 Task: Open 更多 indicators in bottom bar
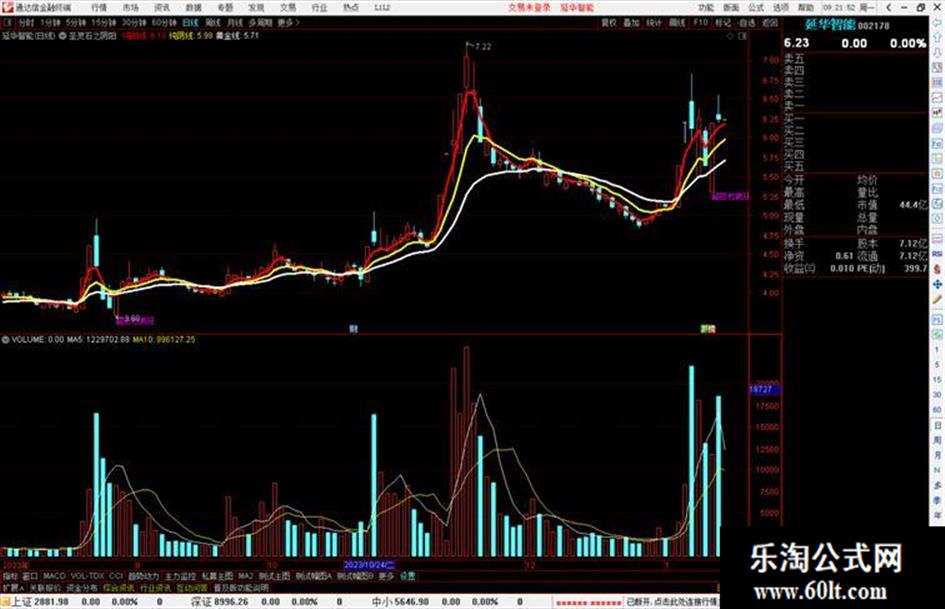pyautogui.click(x=386, y=576)
